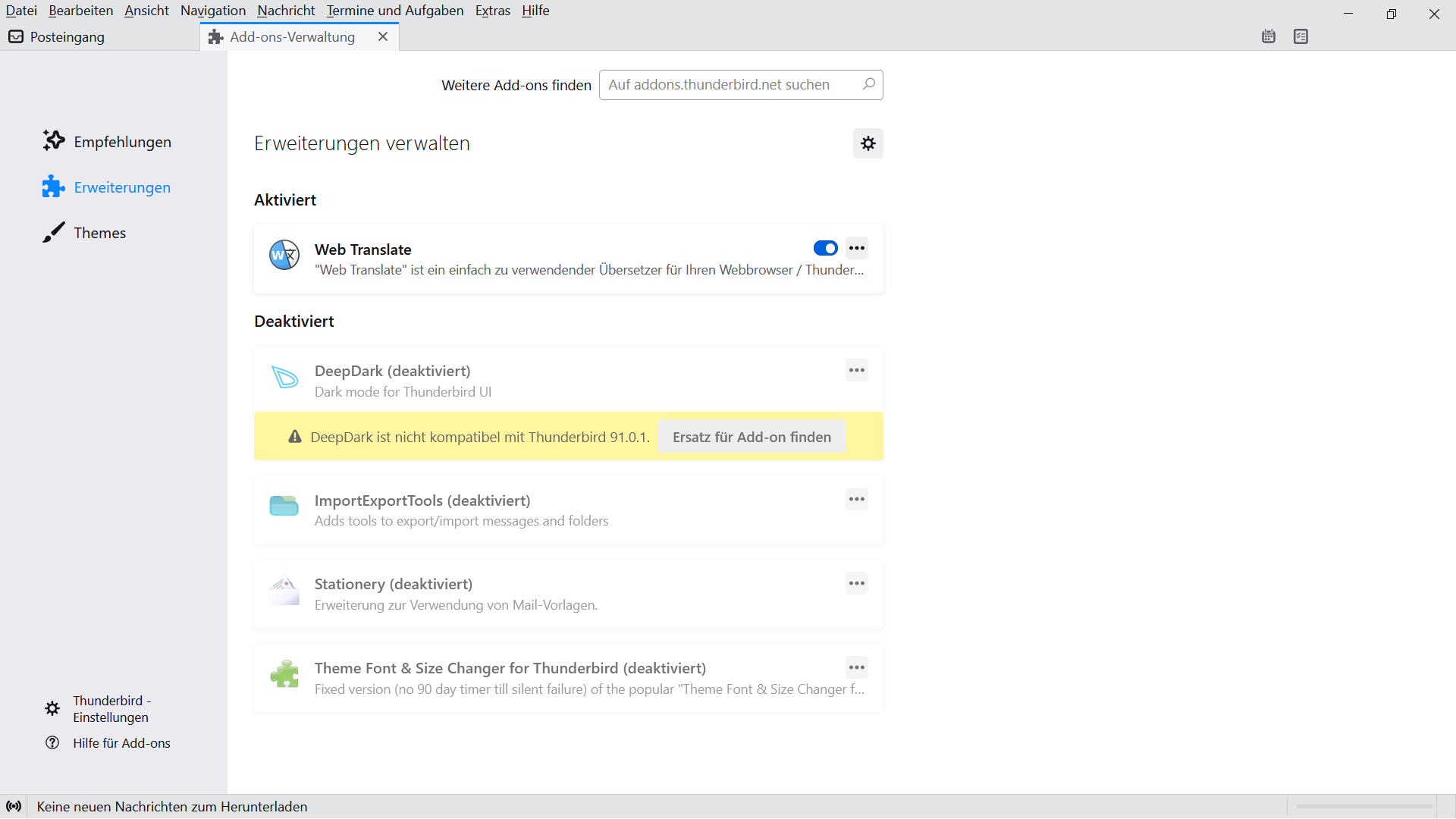Click the Web Translate extension title

tap(362, 249)
